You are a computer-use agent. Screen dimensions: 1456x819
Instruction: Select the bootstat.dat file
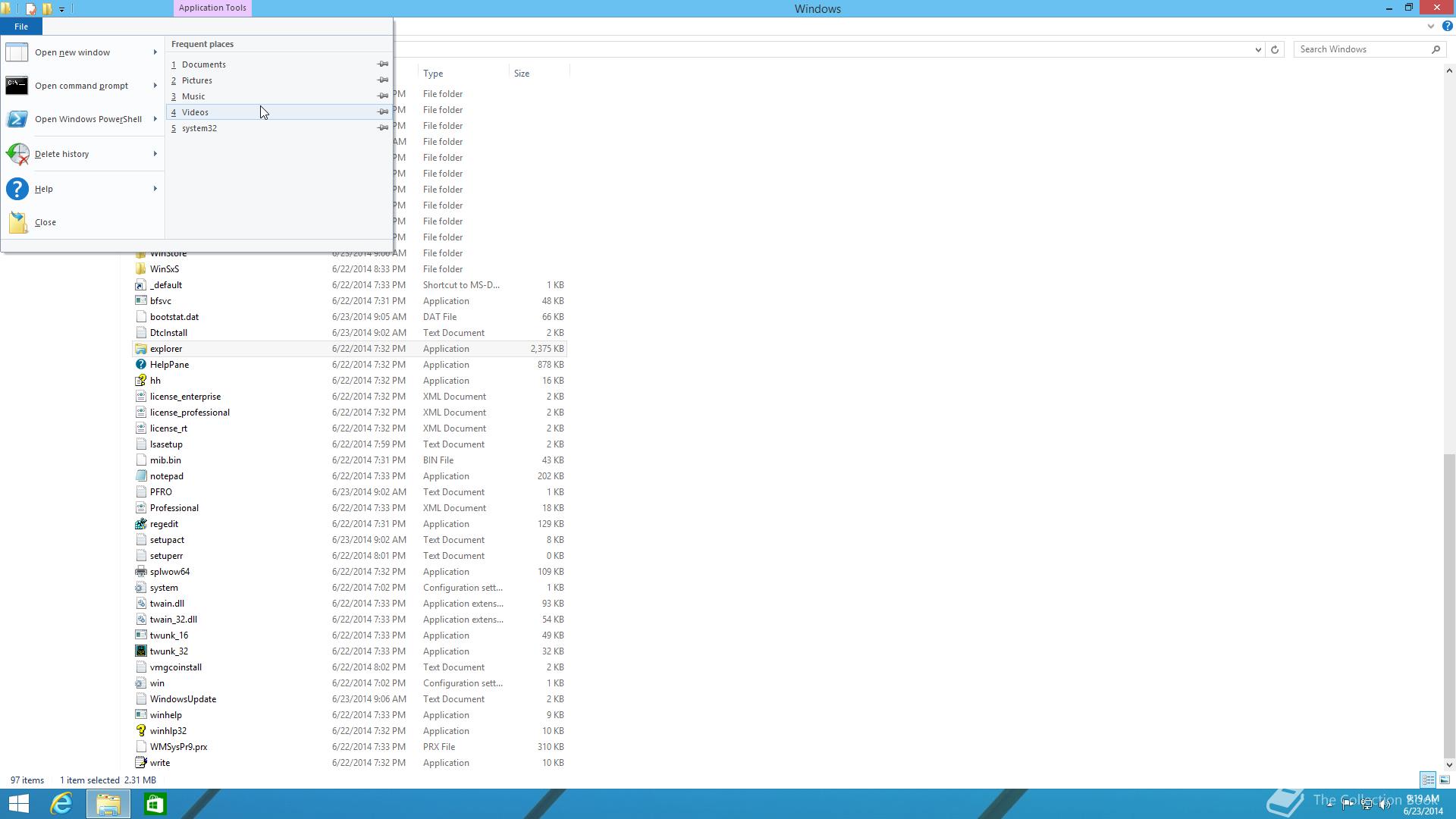click(x=174, y=317)
